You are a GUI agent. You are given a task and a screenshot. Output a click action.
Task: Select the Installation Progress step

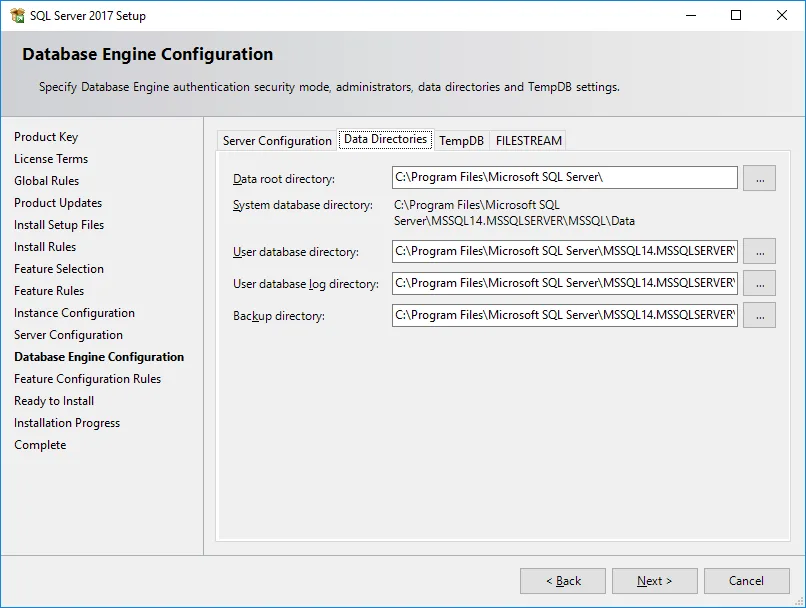[67, 423]
